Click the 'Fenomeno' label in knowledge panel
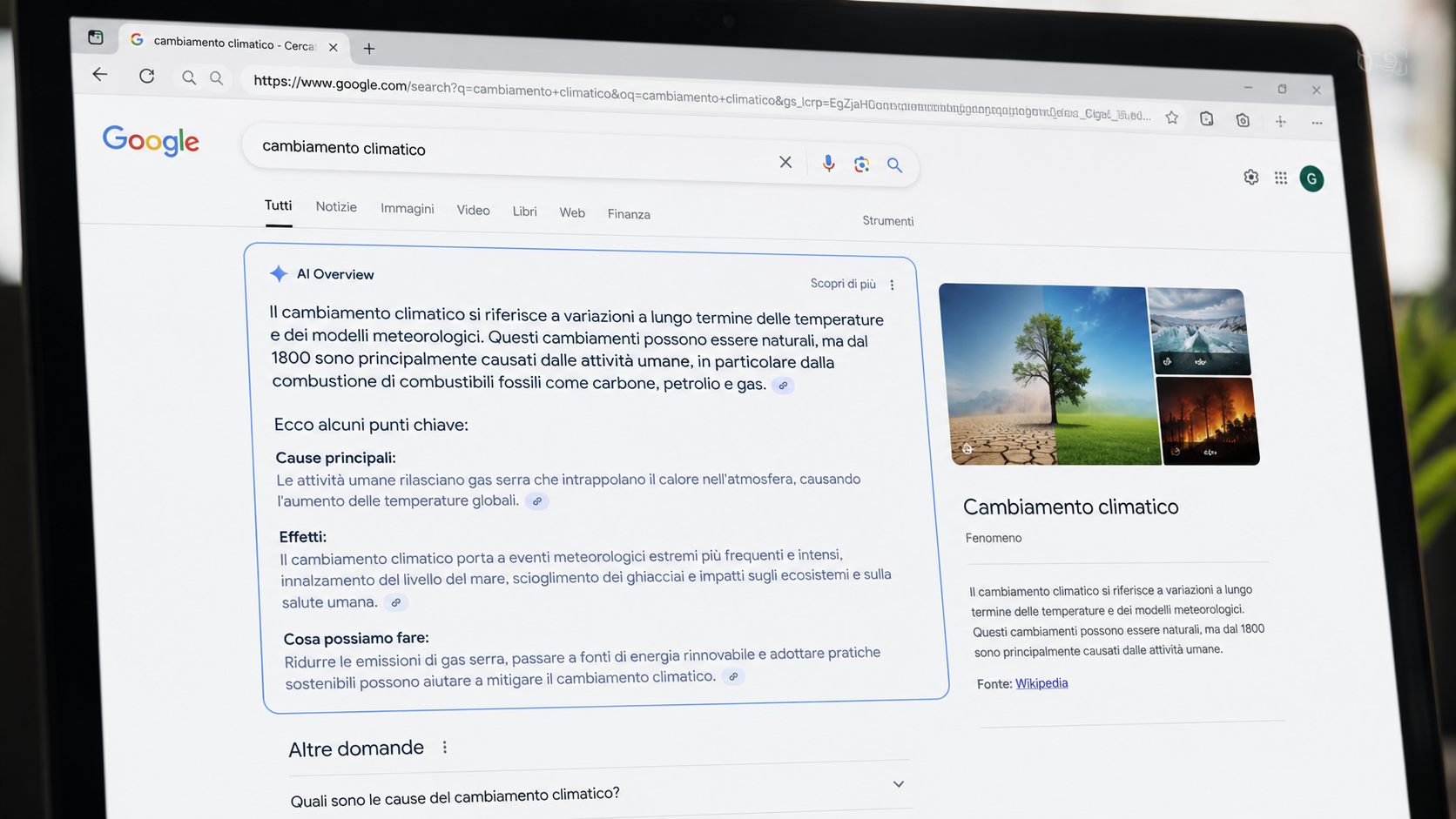The height and width of the screenshot is (819, 1456). coord(994,538)
